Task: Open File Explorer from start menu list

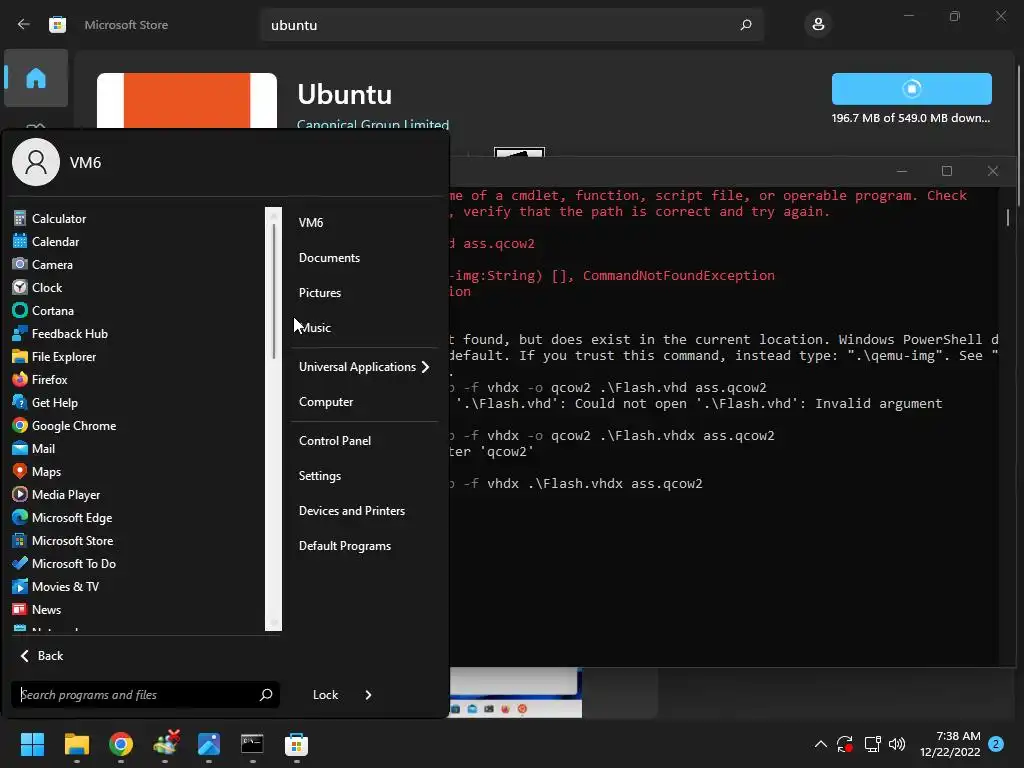Action: point(54,357)
